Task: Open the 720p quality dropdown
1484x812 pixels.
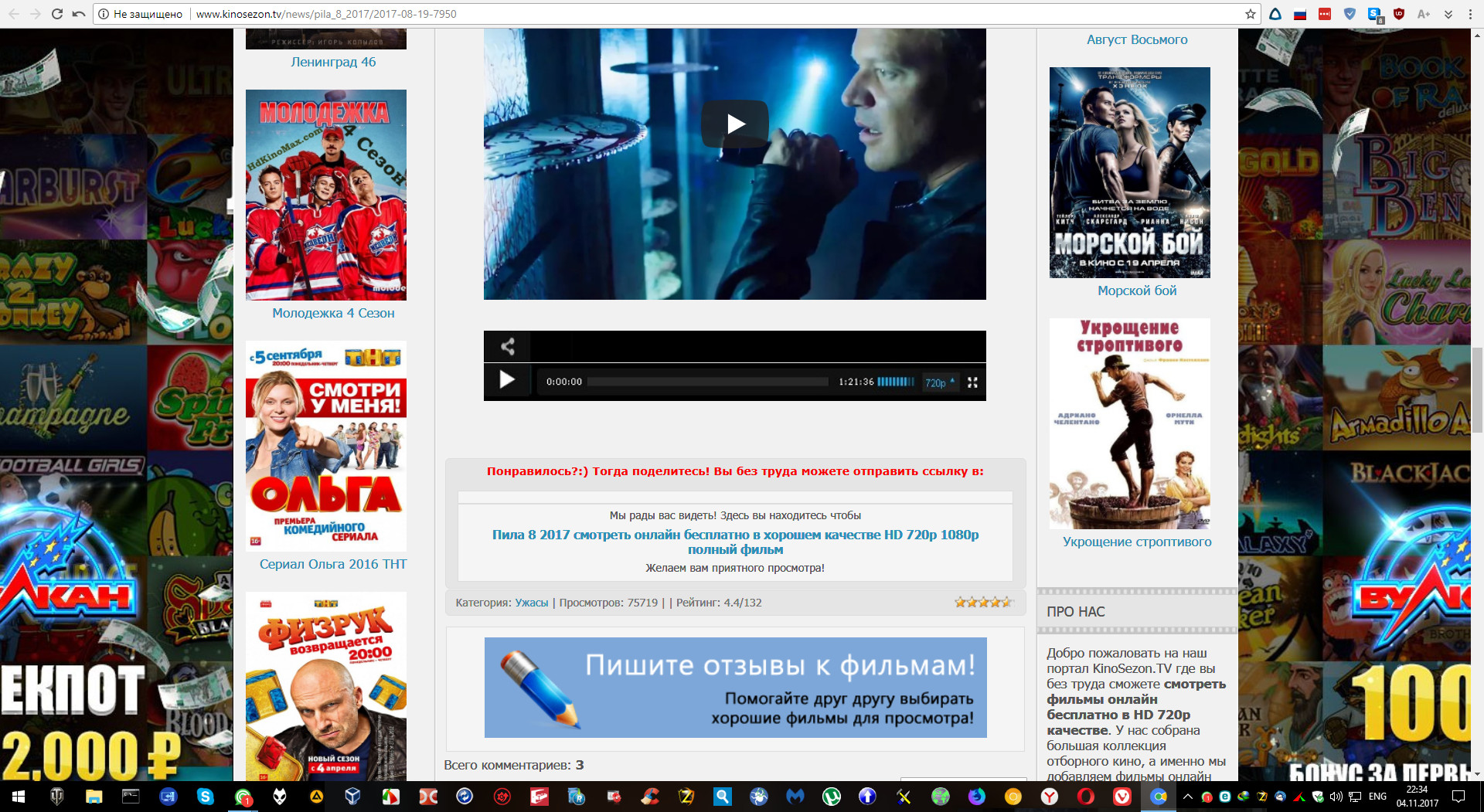Action: [939, 382]
